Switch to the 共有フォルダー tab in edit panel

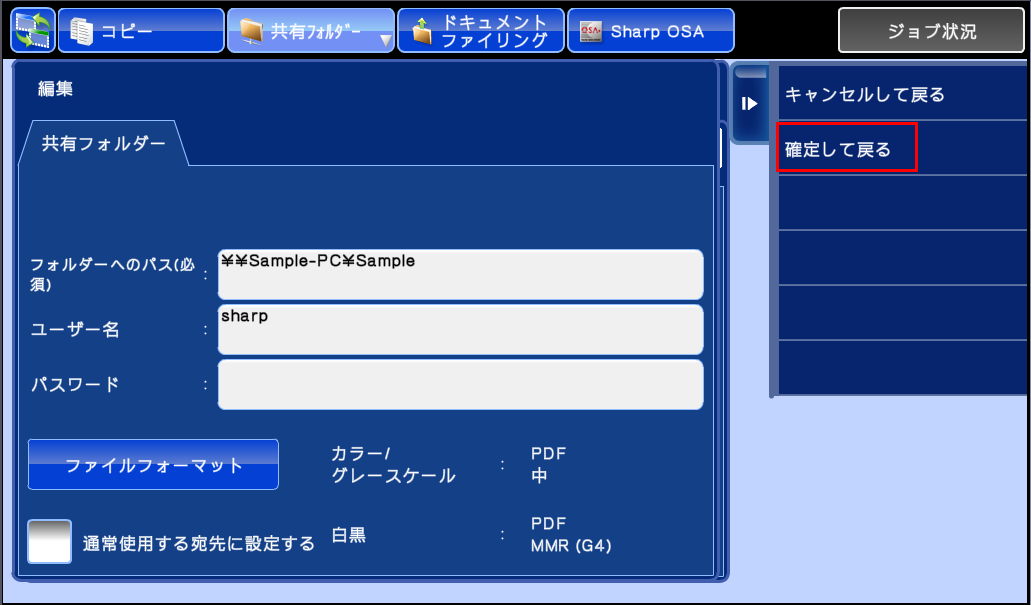pyautogui.click(x=103, y=144)
